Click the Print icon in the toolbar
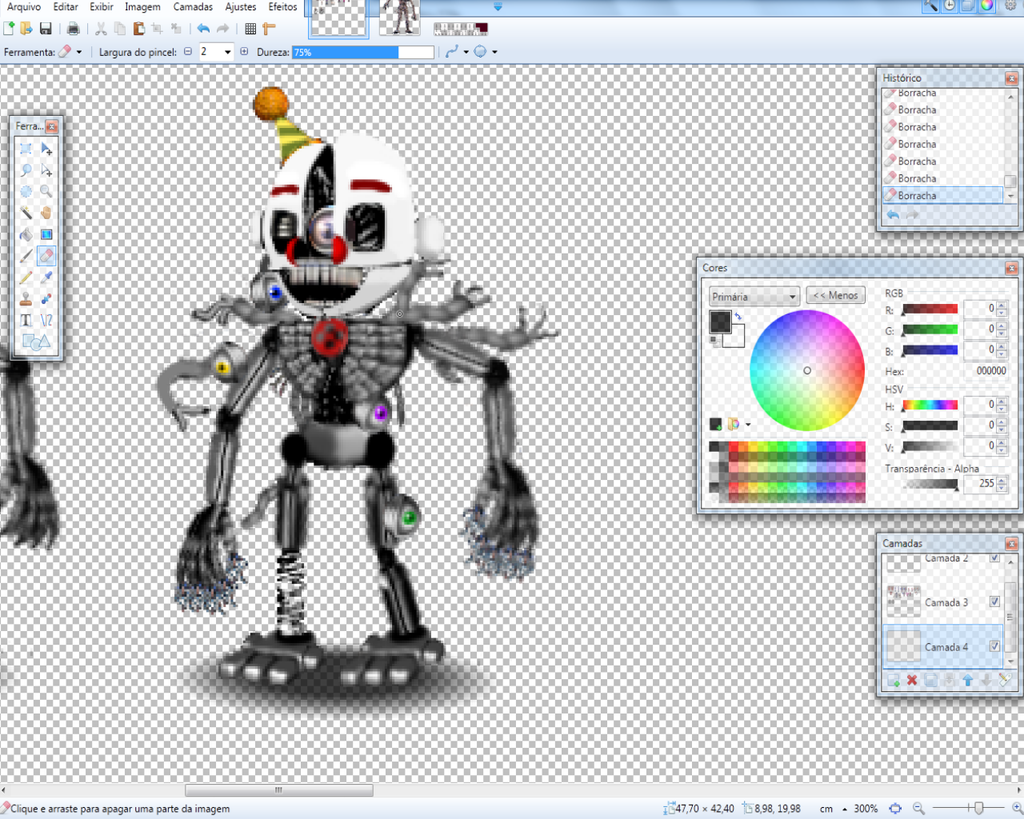 73,28
